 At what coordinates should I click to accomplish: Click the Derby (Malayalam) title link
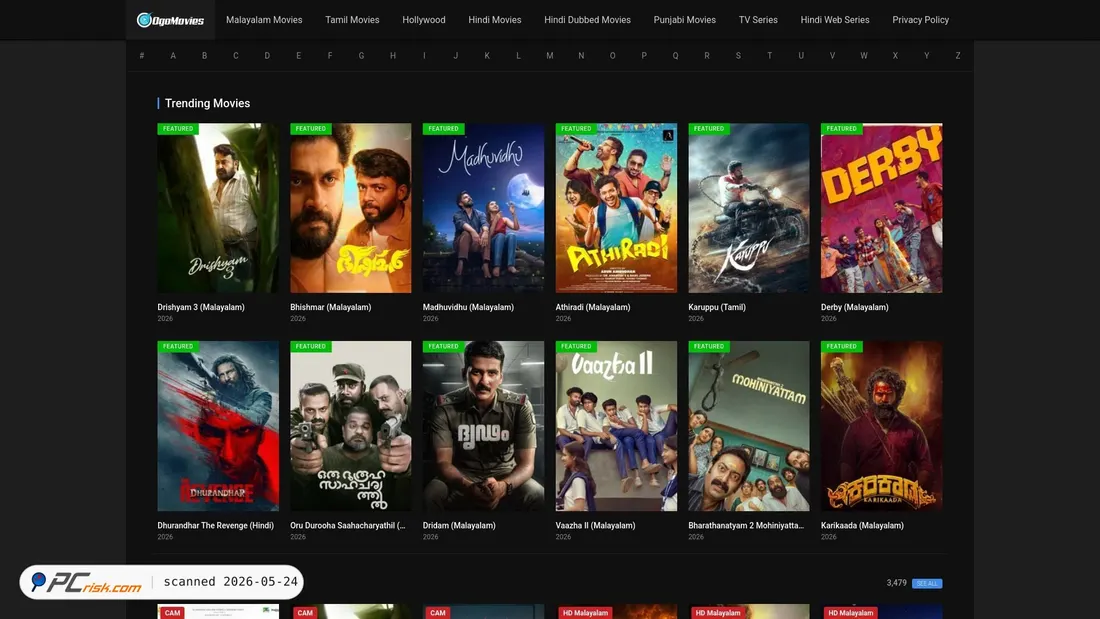tap(854, 307)
